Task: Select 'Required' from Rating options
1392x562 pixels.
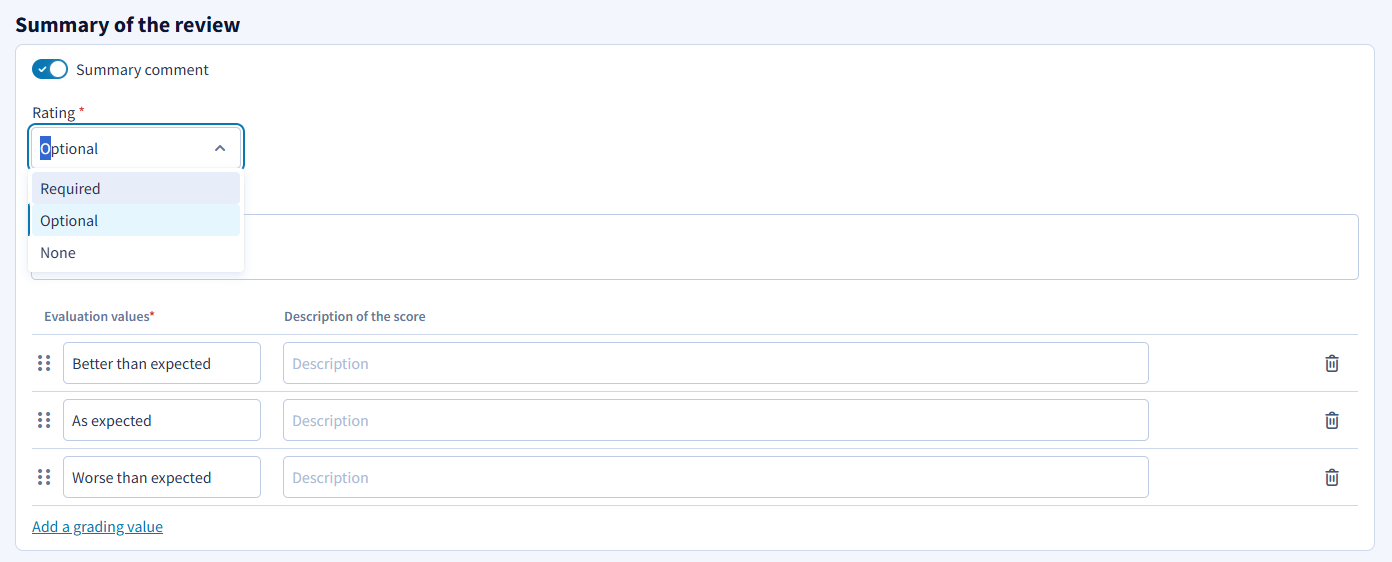Action: (x=136, y=188)
